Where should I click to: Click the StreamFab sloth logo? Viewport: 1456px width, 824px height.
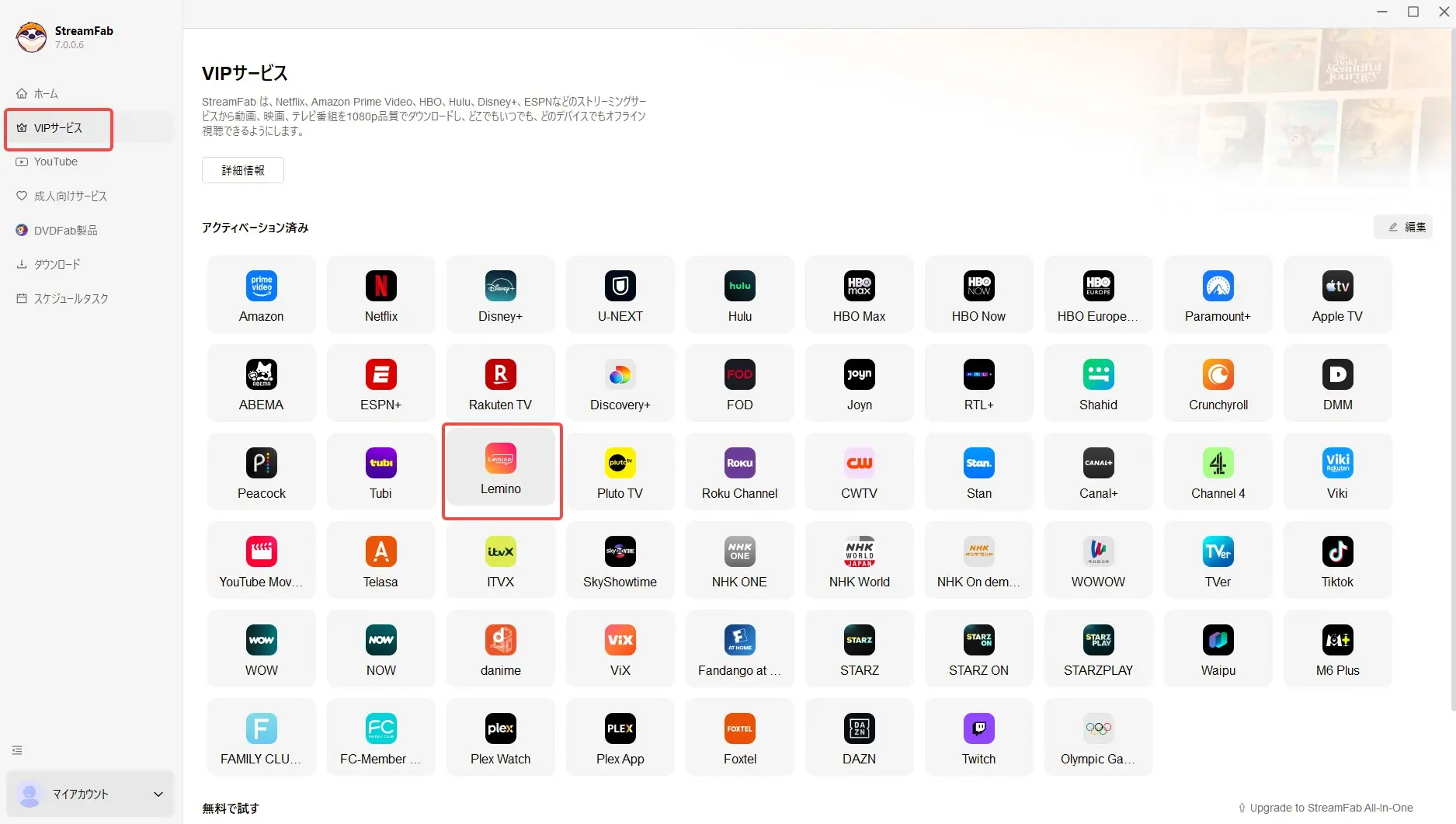31,37
